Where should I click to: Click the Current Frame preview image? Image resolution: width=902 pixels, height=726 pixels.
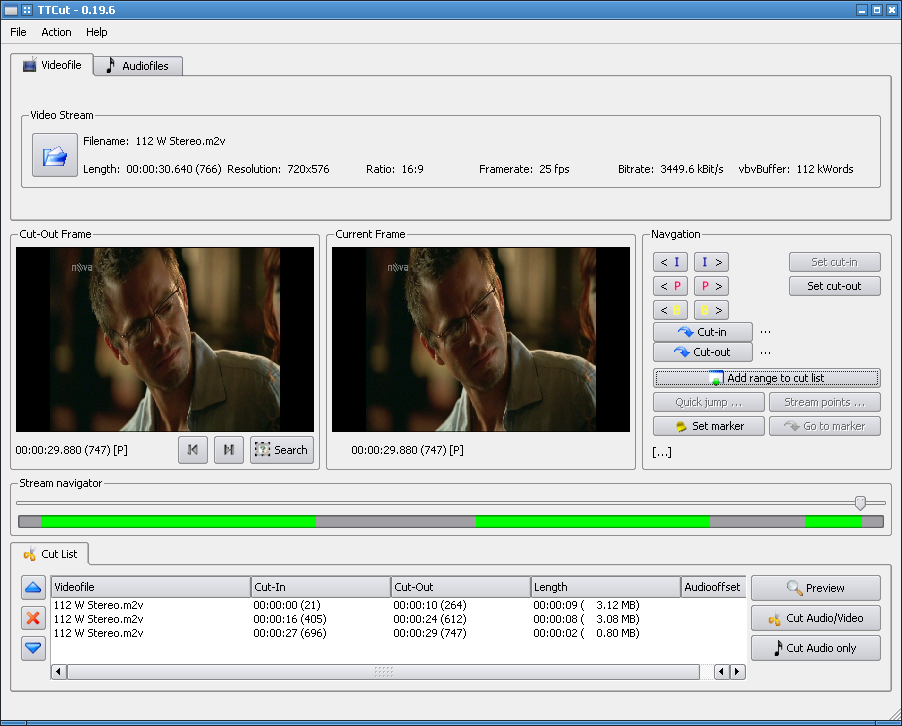point(481,339)
